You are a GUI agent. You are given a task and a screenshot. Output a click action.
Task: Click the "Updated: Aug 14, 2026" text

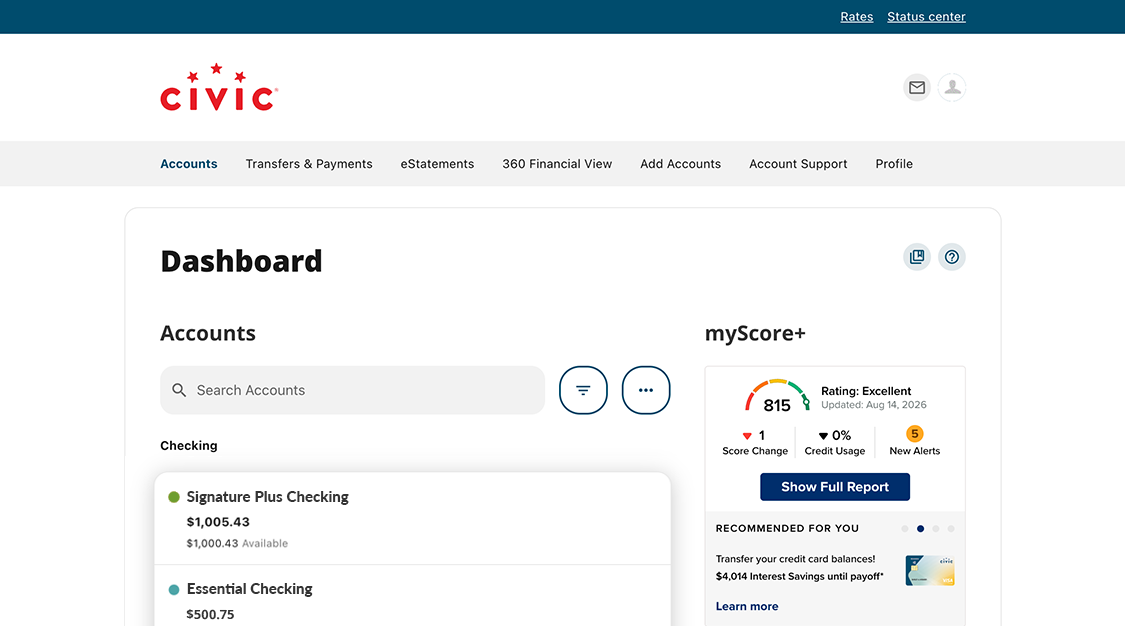tap(874, 404)
